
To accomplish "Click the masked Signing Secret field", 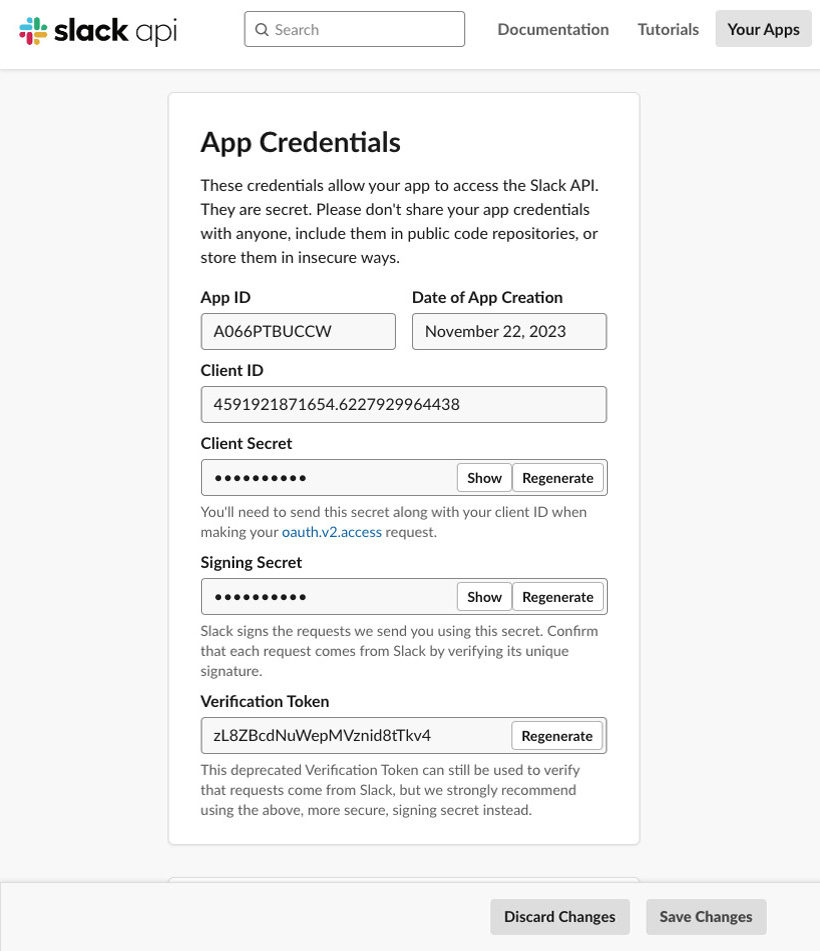I will coord(329,597).
